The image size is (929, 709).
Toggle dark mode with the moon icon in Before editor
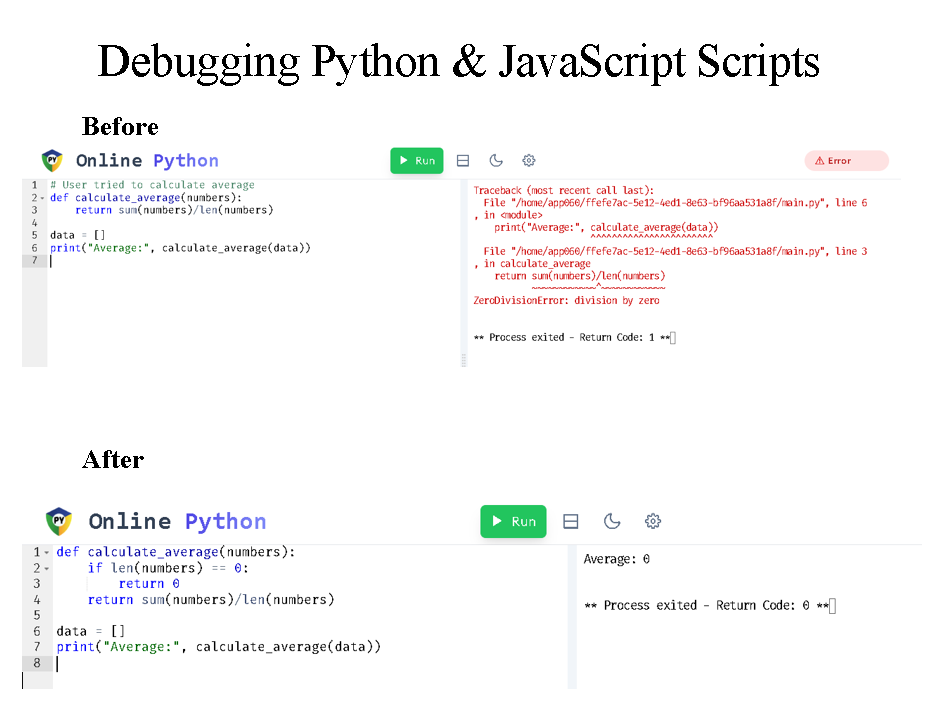[496, 160]
